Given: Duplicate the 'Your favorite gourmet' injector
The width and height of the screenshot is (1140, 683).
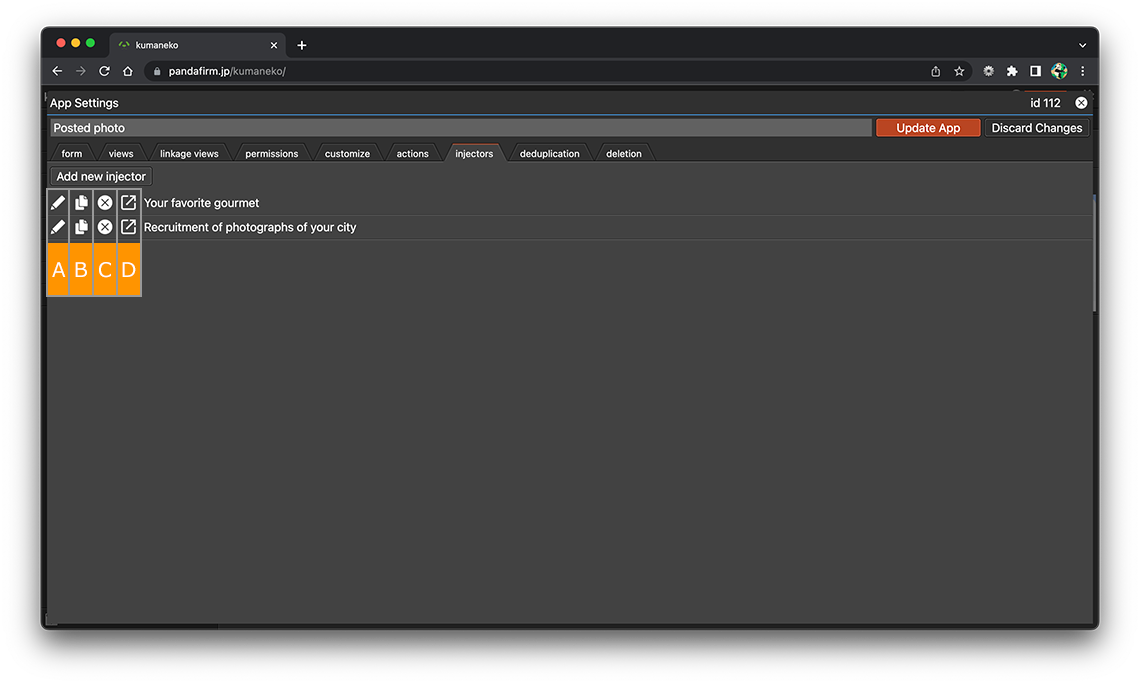Looking at the screenshot, I should coord(81,203).
